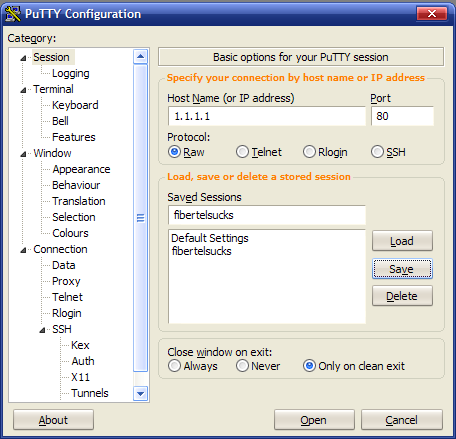The width and height of the screenshot is (456, 439).
Task: Click the Host Name input field
Action: (267, 116)
